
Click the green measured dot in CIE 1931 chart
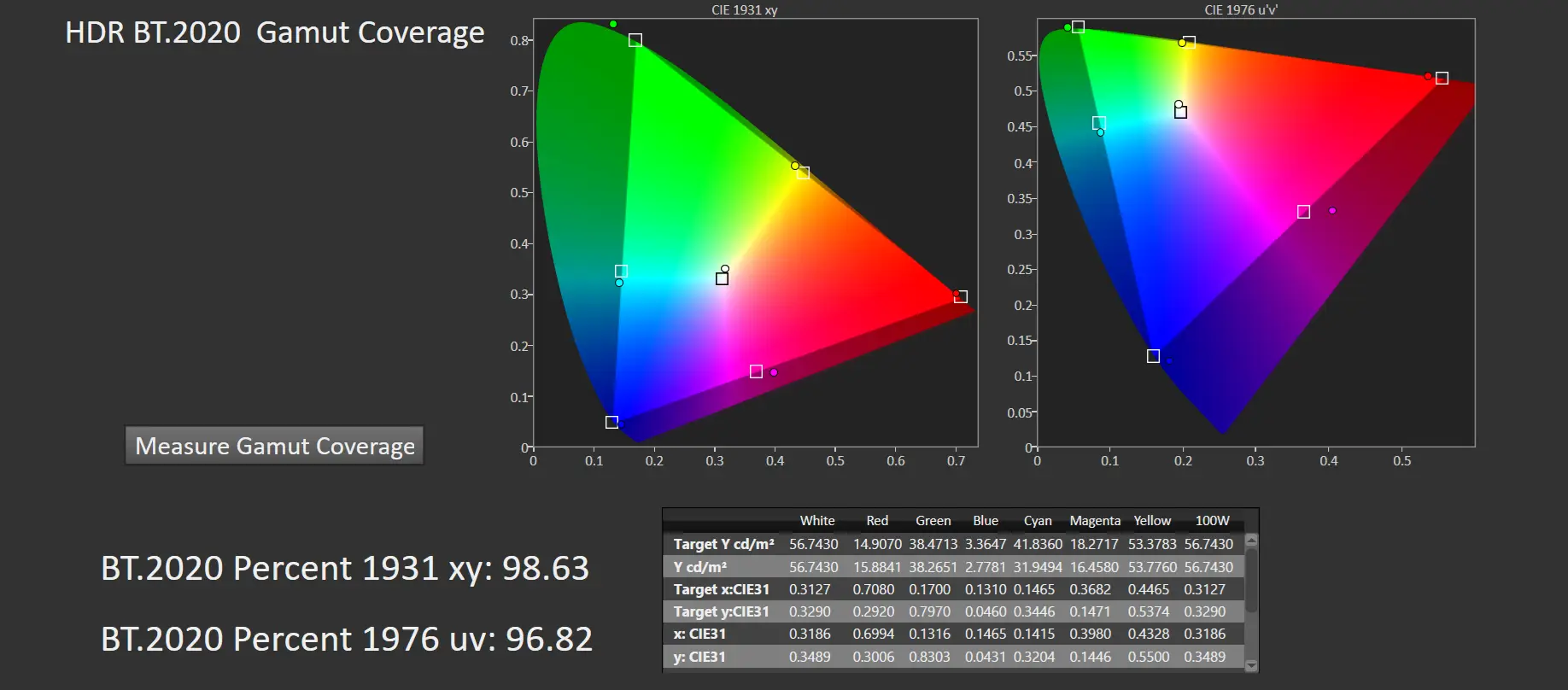tap(613, 24)
